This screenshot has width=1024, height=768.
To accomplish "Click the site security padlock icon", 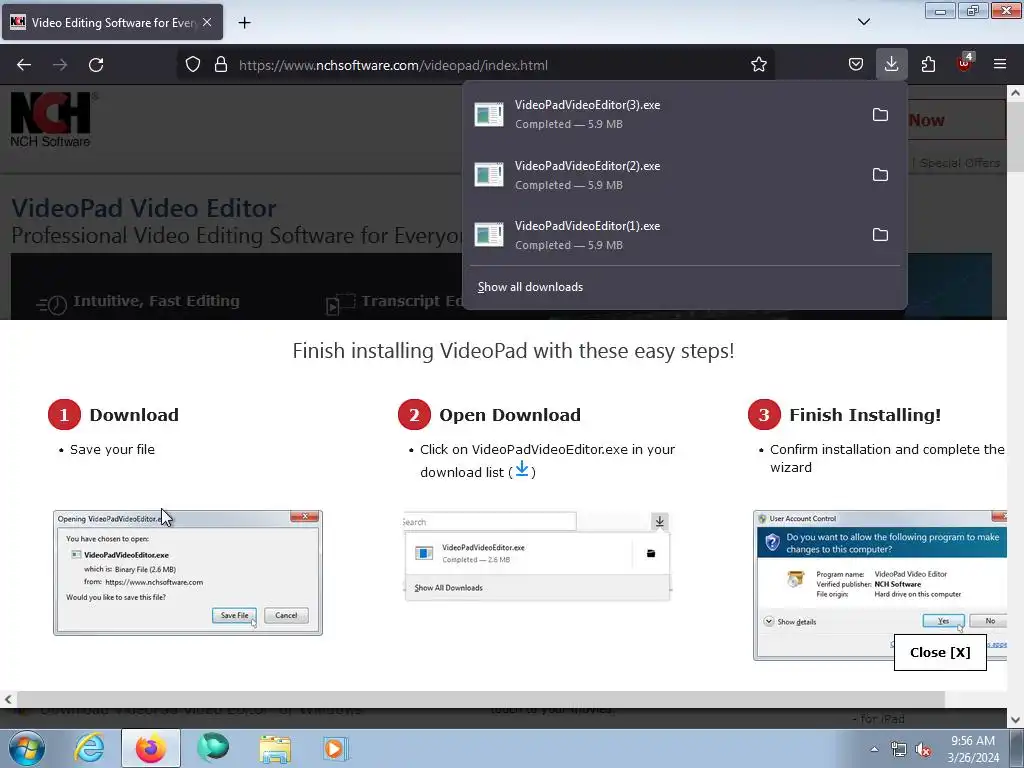I will (221, 65).
